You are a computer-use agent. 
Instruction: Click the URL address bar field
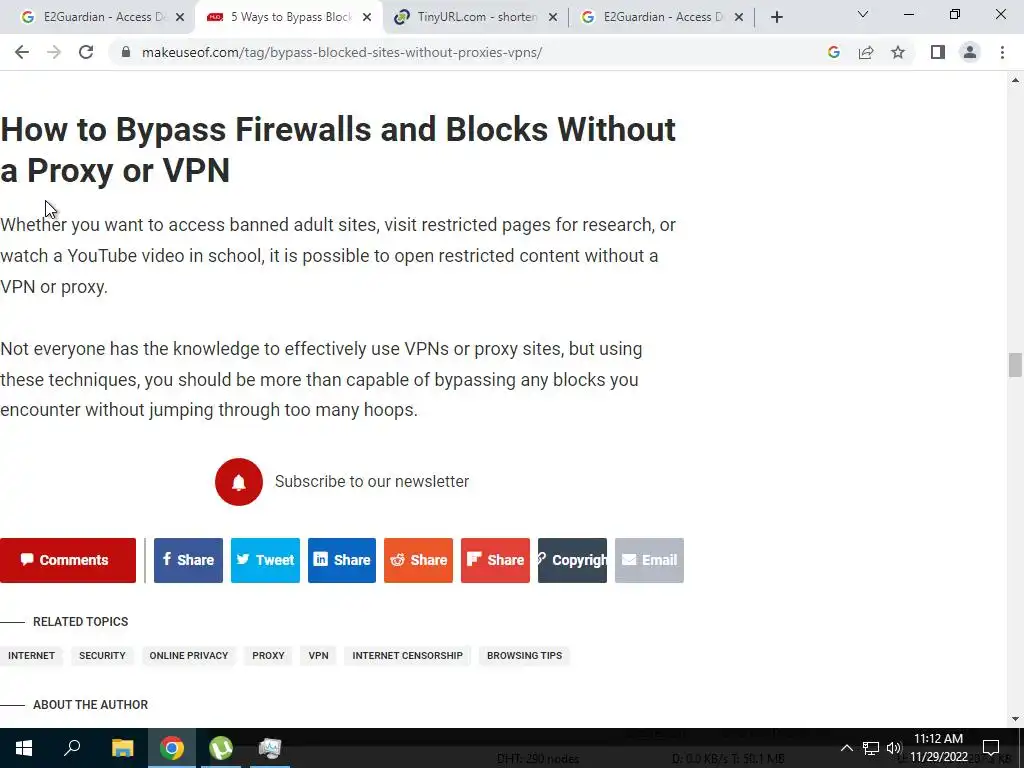point(470,52)
